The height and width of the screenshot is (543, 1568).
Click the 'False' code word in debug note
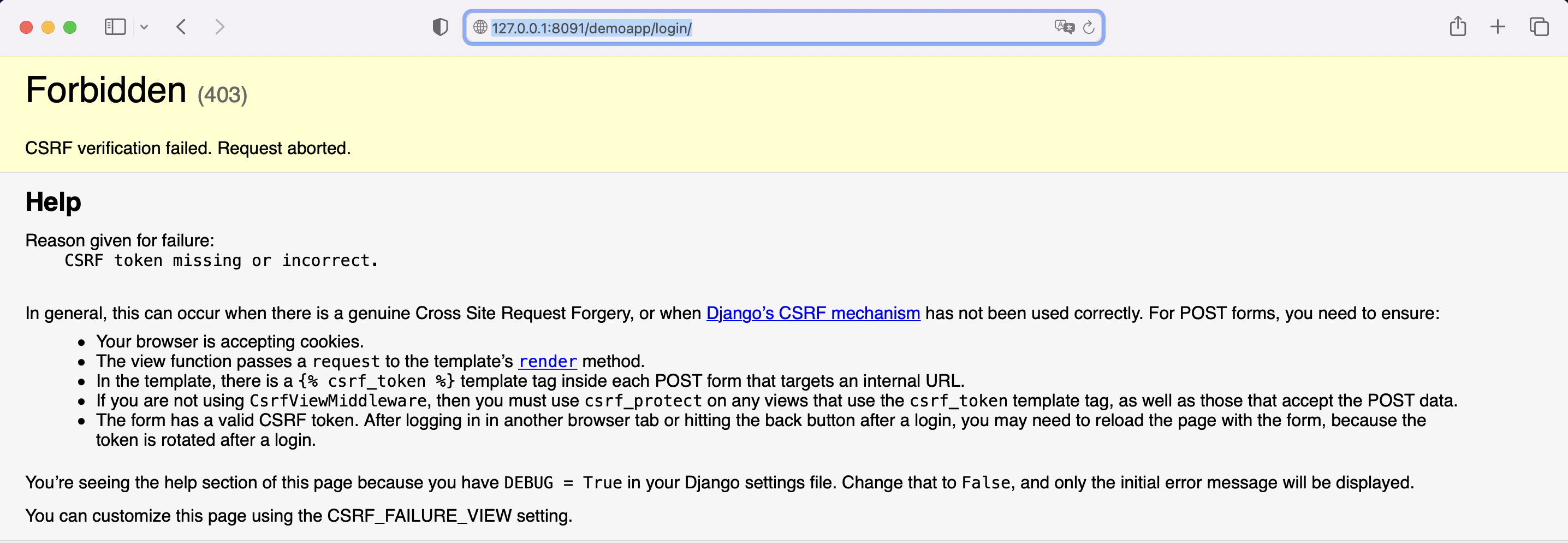pos(986,483)
